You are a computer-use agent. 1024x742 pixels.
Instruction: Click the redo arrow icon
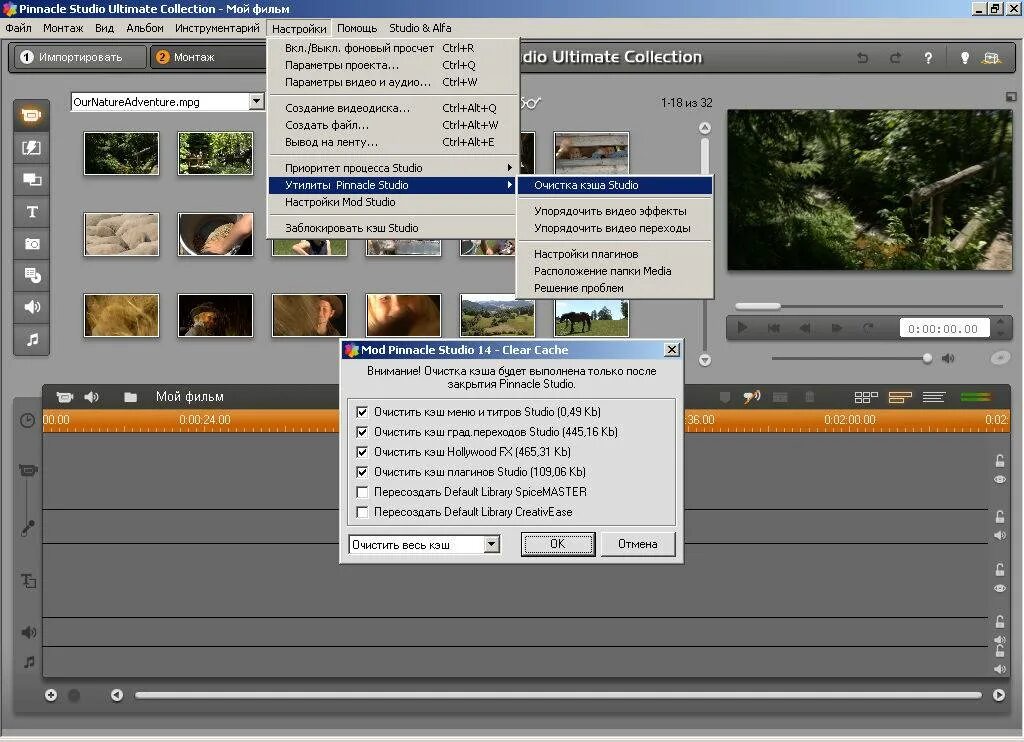(x=895, y=57)
